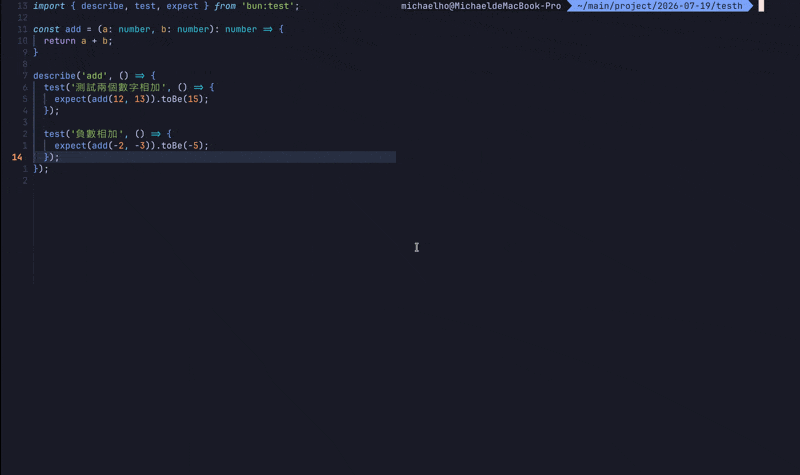Click the terminal prompt michaelho@MichaeldeMacBook-Pro
The height and width of the screenshot is (475, 800).
pos(481,6)
